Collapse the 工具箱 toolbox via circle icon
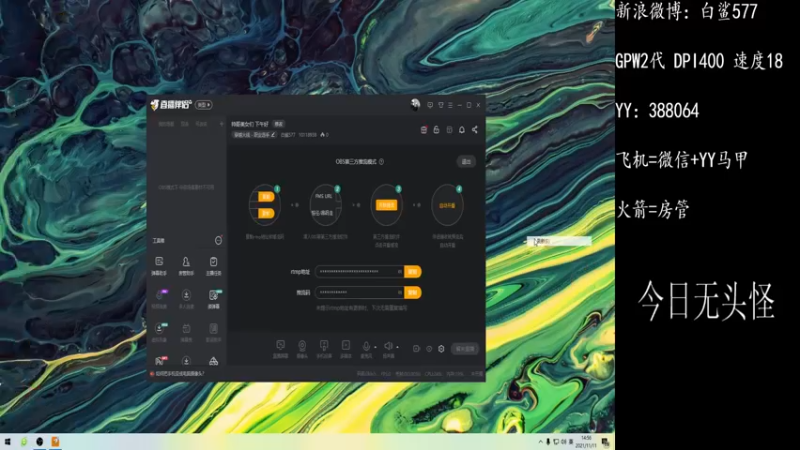Image resolution: width=800 pixels, height=450 pixels. (x=218, y=240)
